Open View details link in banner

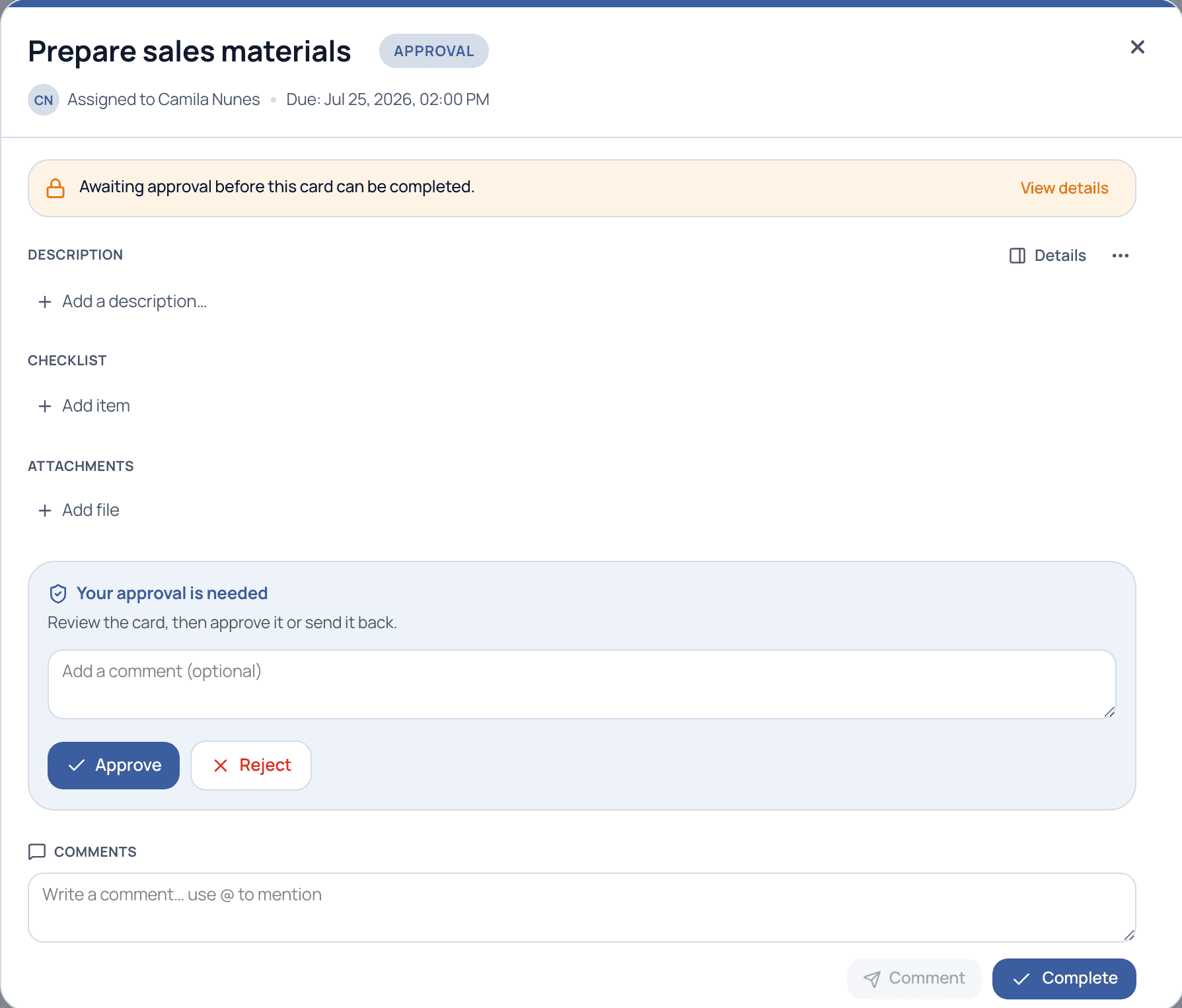1064,188
